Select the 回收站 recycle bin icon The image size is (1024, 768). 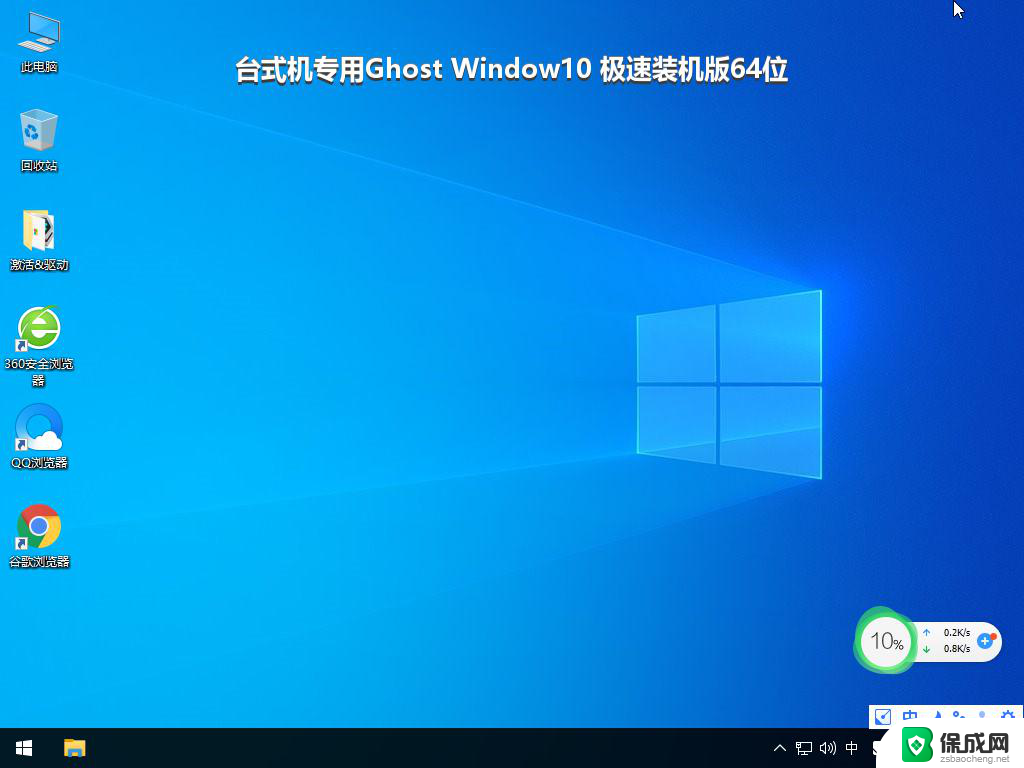[39, 140]
